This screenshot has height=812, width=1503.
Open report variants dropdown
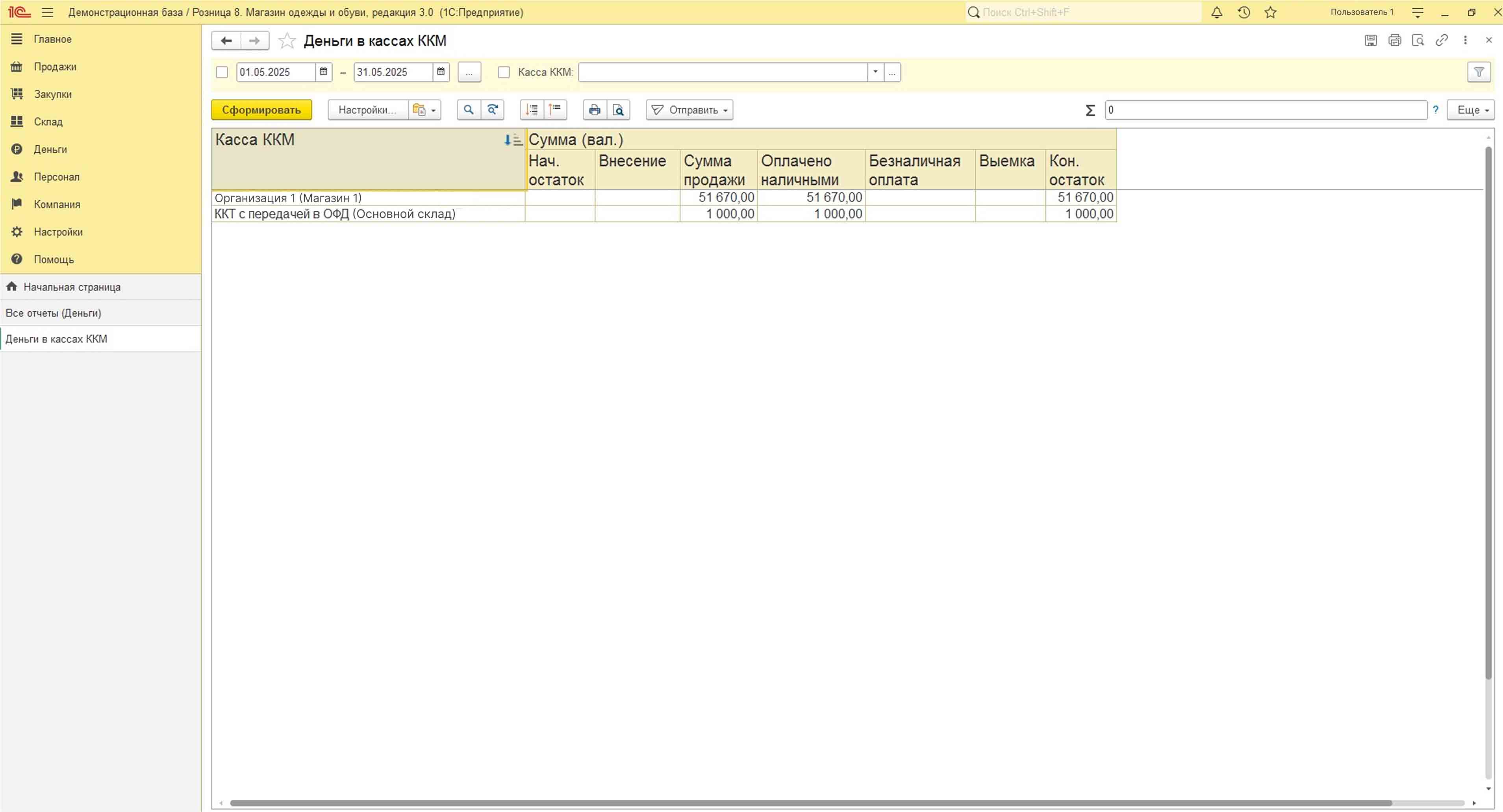(424, 110)
